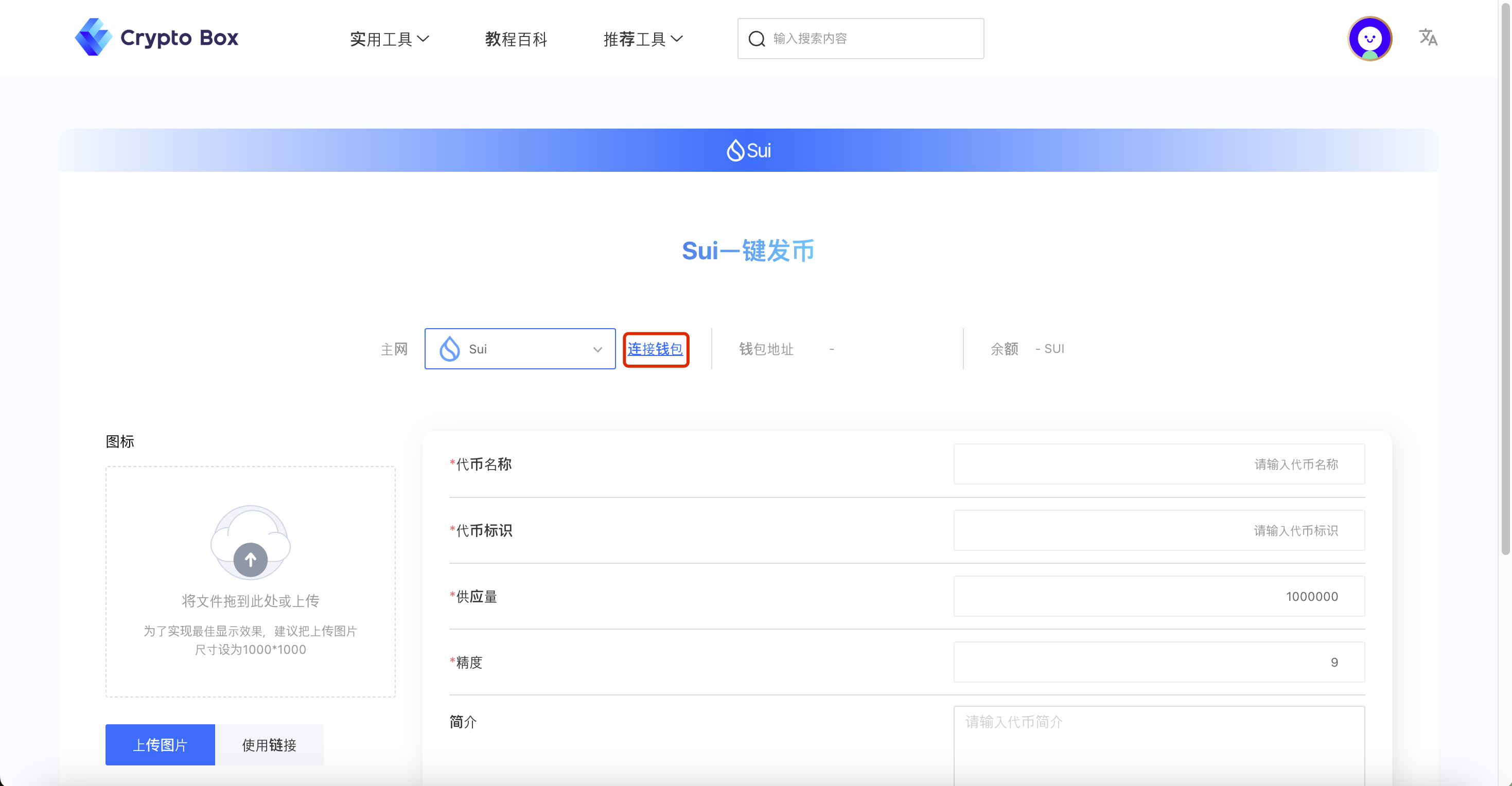Click the Crypto Box logo
The height and width of the screenshot is (786, 1512).
[157, 38]
